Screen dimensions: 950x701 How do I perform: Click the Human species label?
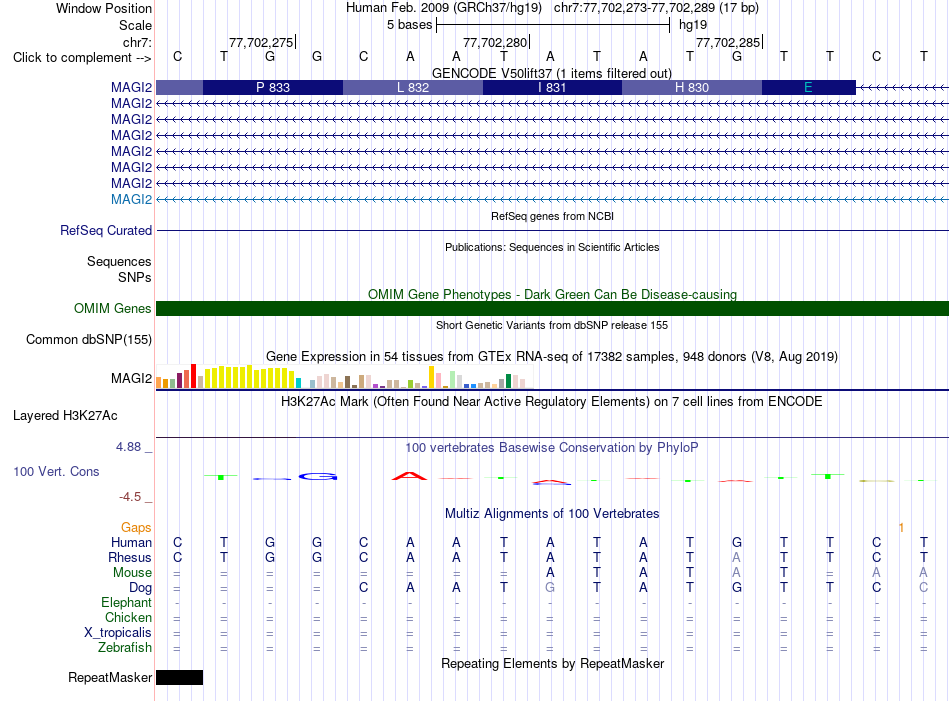pos(131,542)
